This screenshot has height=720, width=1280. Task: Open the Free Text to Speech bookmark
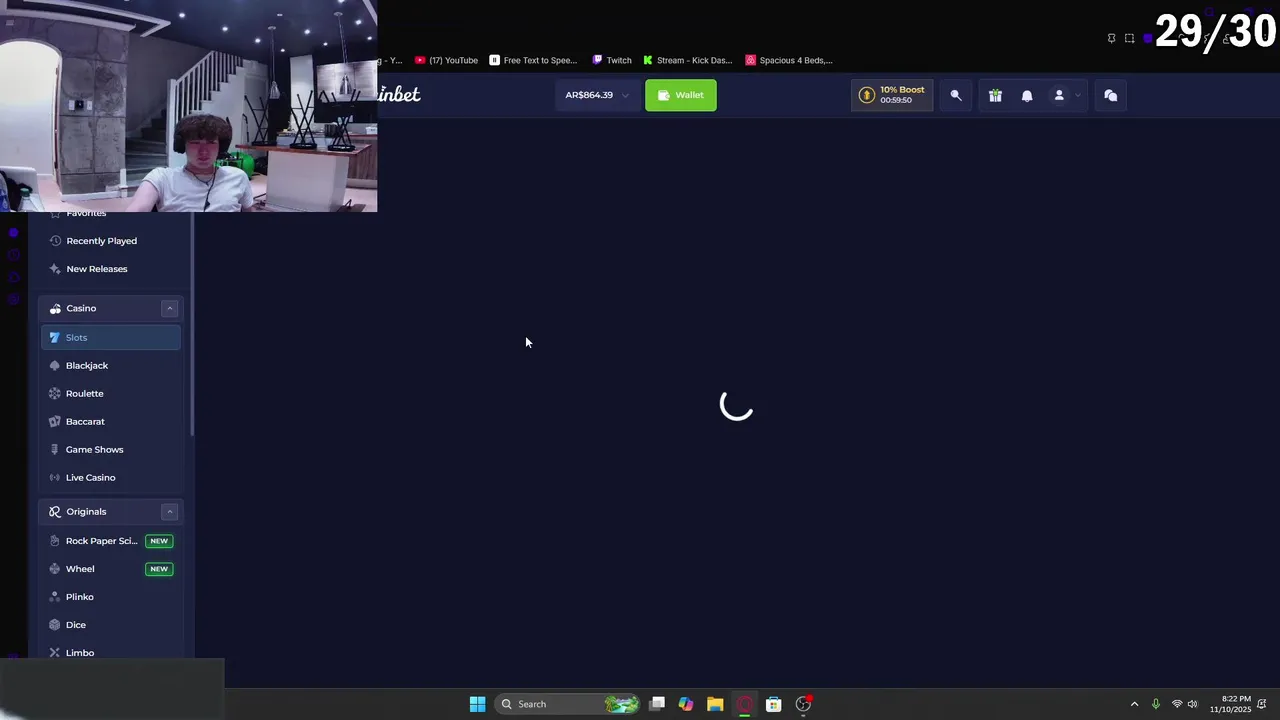coord(533,60)
